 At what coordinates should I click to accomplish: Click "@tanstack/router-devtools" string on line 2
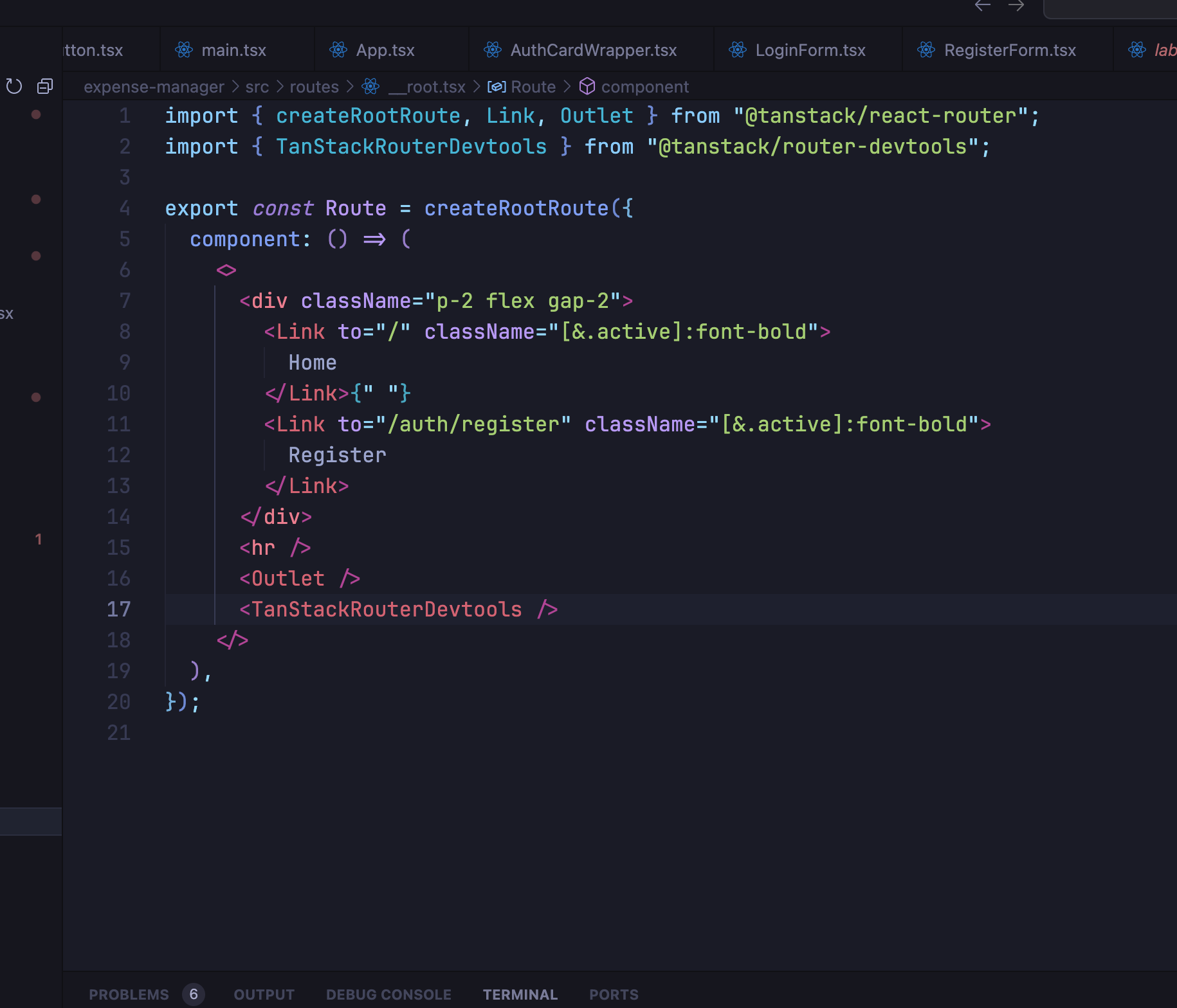(813, 147)
